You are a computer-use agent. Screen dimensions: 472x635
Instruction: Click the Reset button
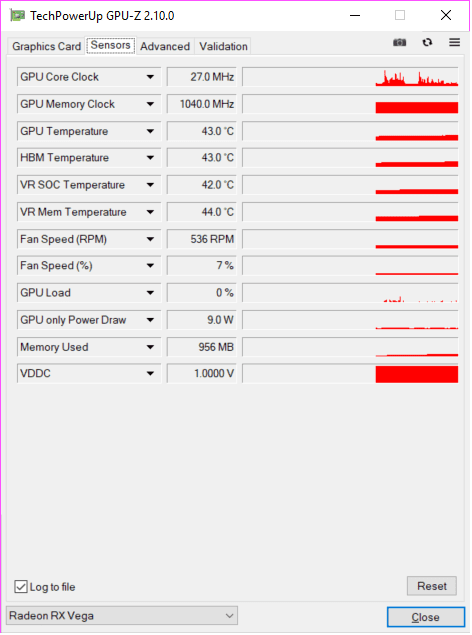[432, 586]
